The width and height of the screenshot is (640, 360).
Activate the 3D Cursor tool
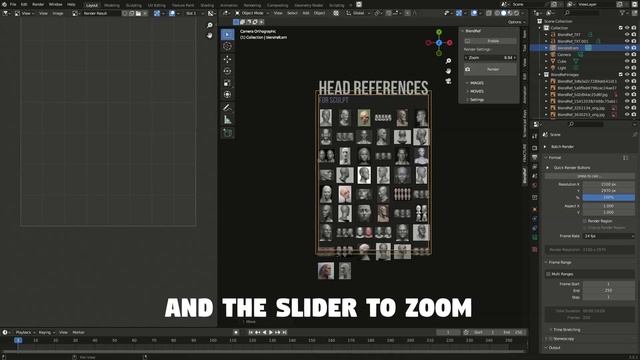227,46
